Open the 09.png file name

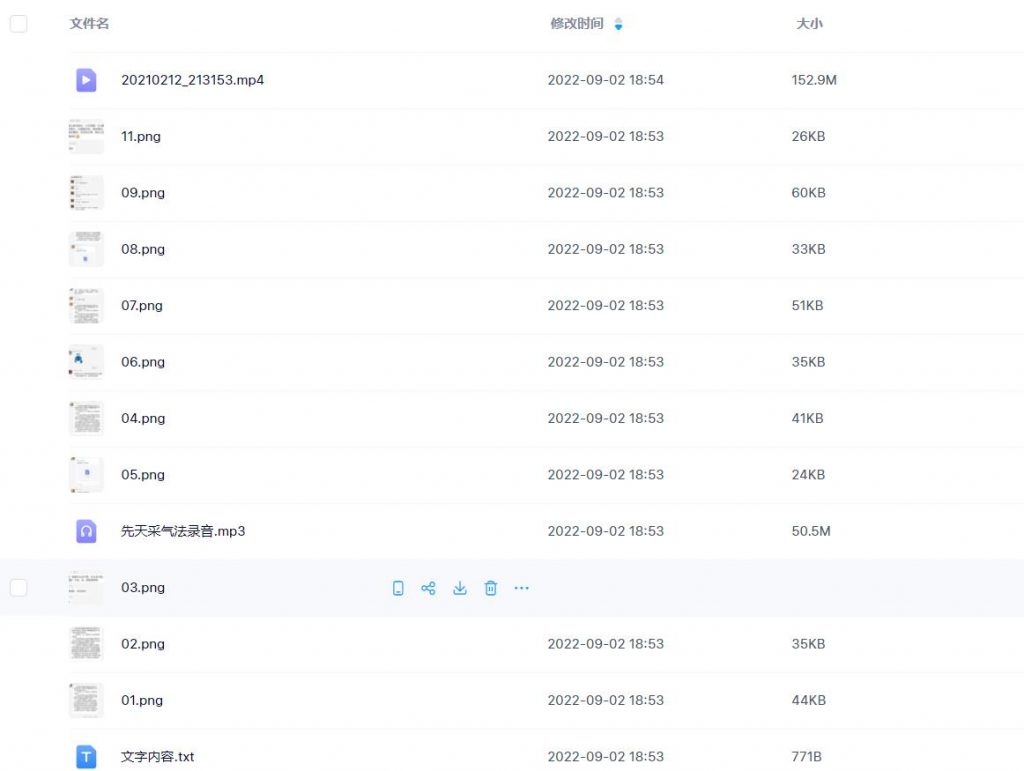pos(143,193)
